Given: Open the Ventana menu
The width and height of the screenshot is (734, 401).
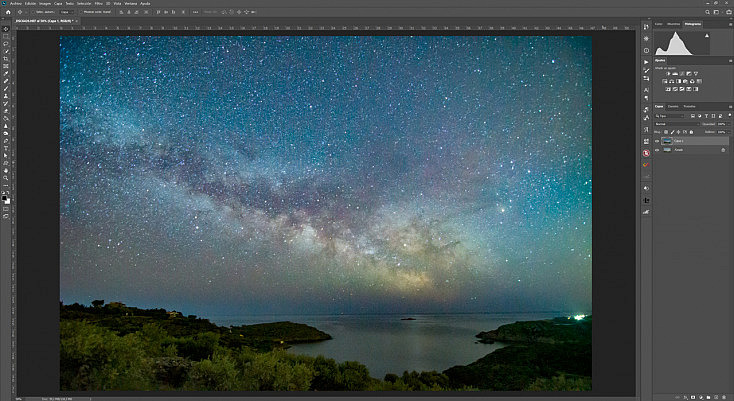Looking at the screenshot, I should 131,3.
